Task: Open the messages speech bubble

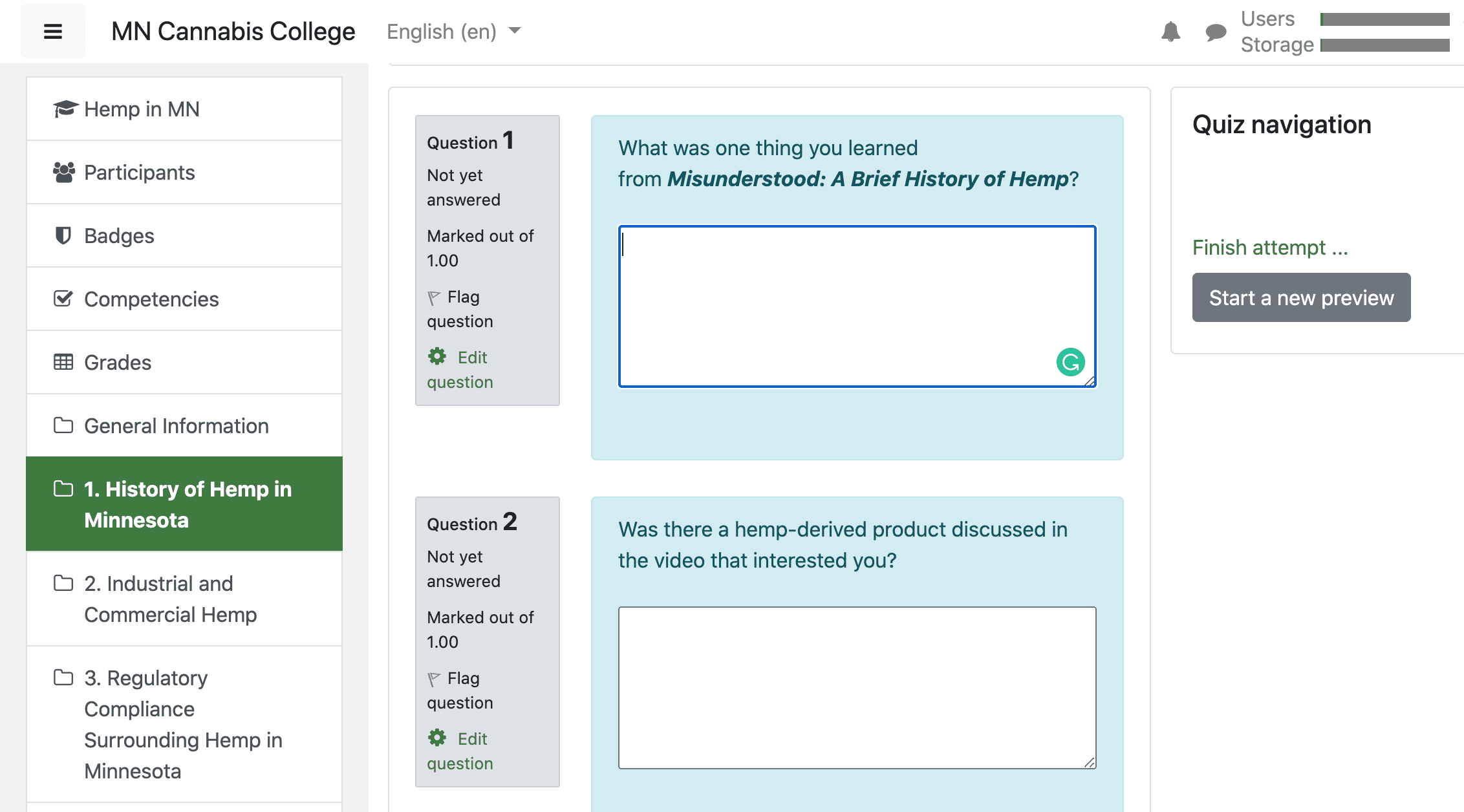Action: tap(1216, 32)
